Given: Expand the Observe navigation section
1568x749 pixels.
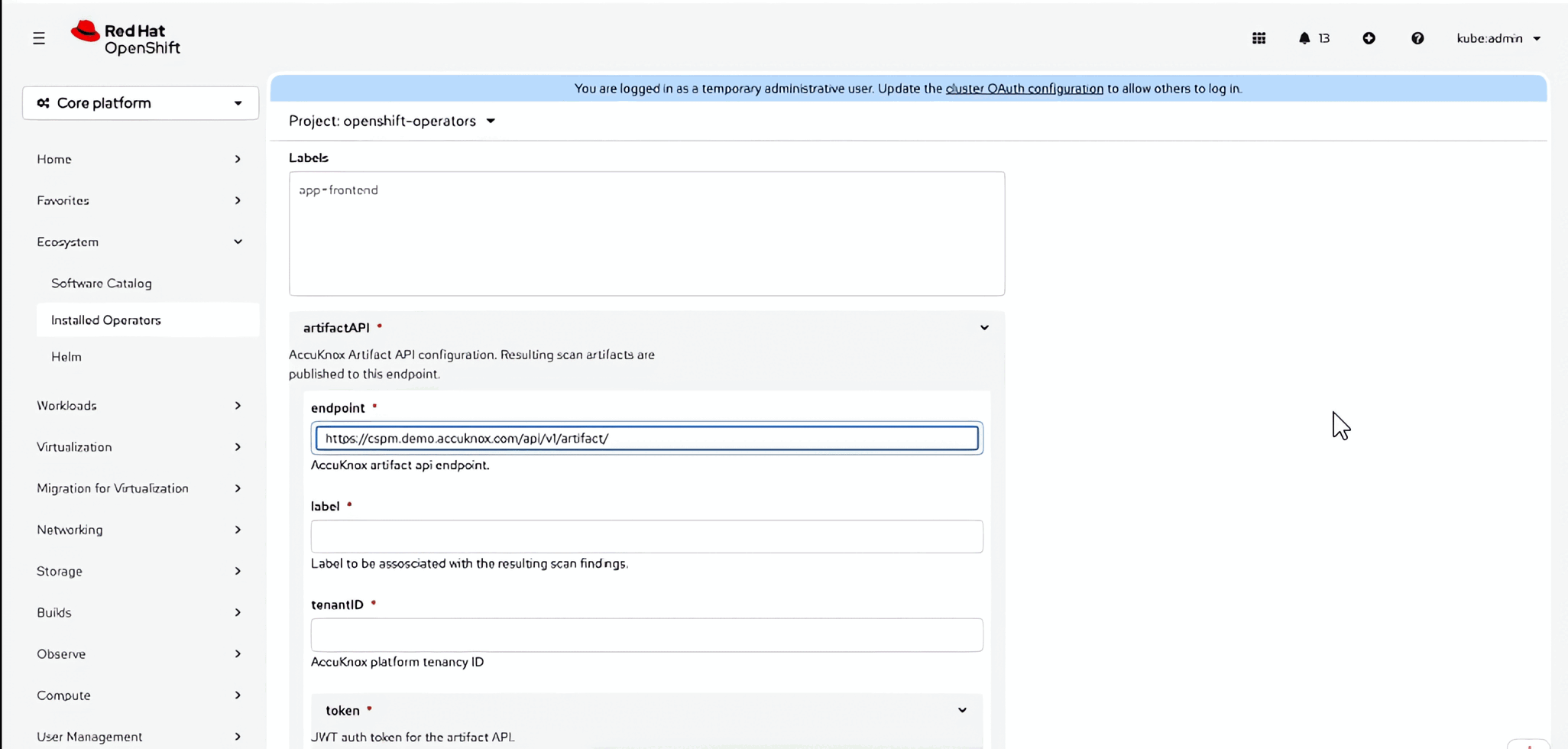Looking at the screenshot, I should coord(139,653).
